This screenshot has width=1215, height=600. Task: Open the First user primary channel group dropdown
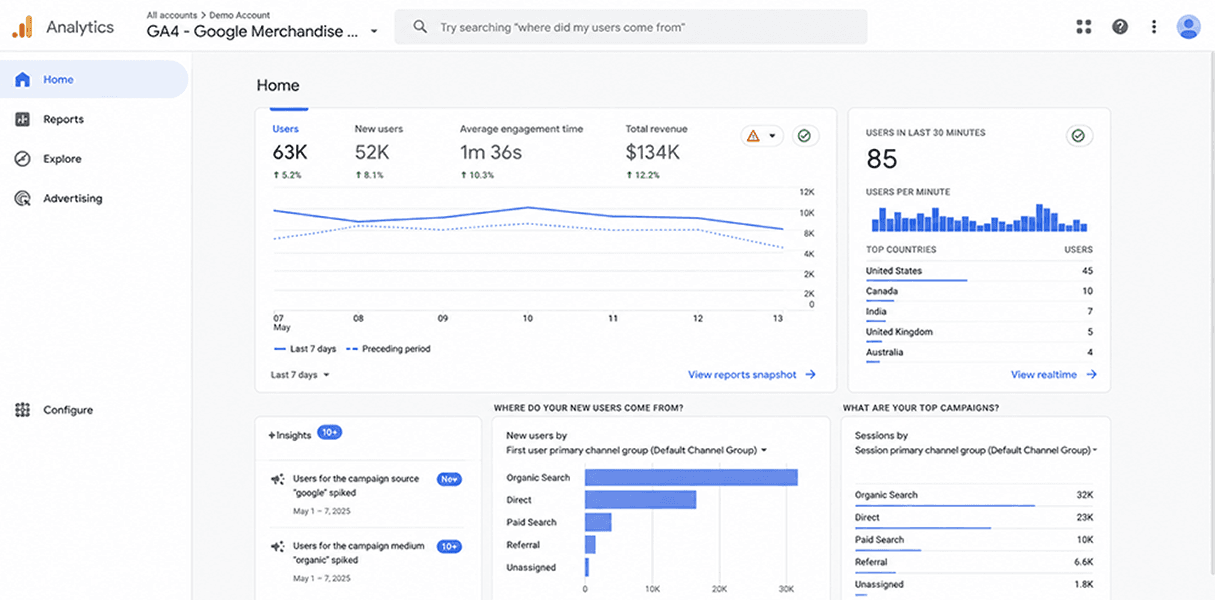[637, 450]
